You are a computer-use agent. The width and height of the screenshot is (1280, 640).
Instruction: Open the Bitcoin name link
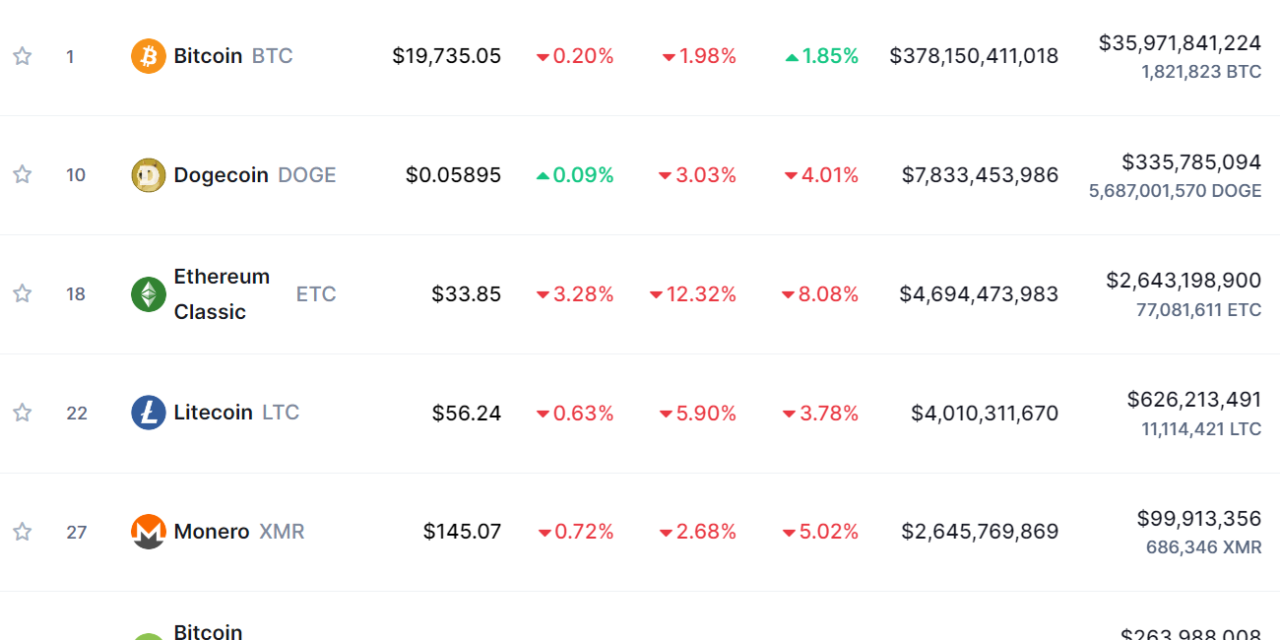point(207,56)
